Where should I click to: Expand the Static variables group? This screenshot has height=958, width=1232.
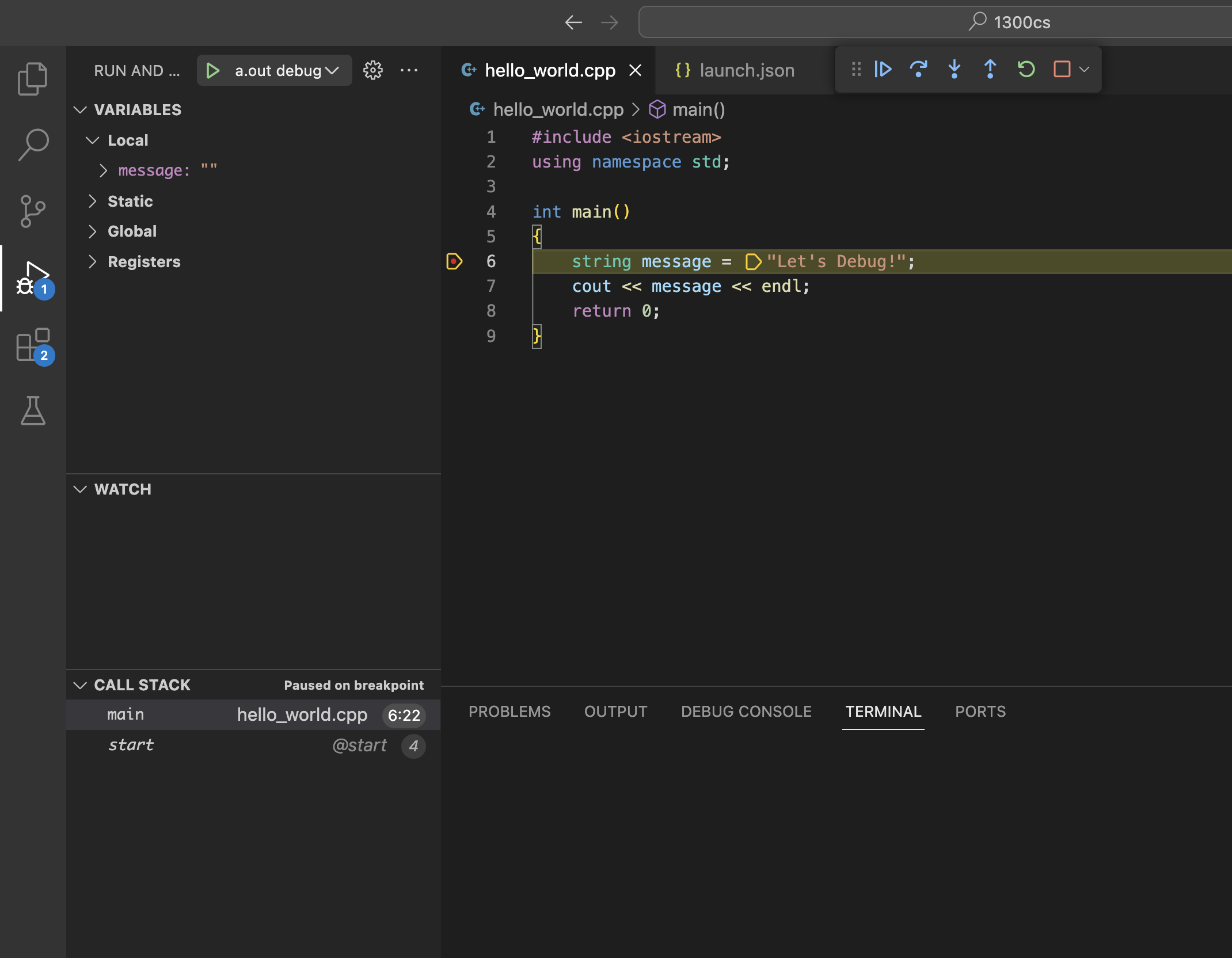(92, 201)
